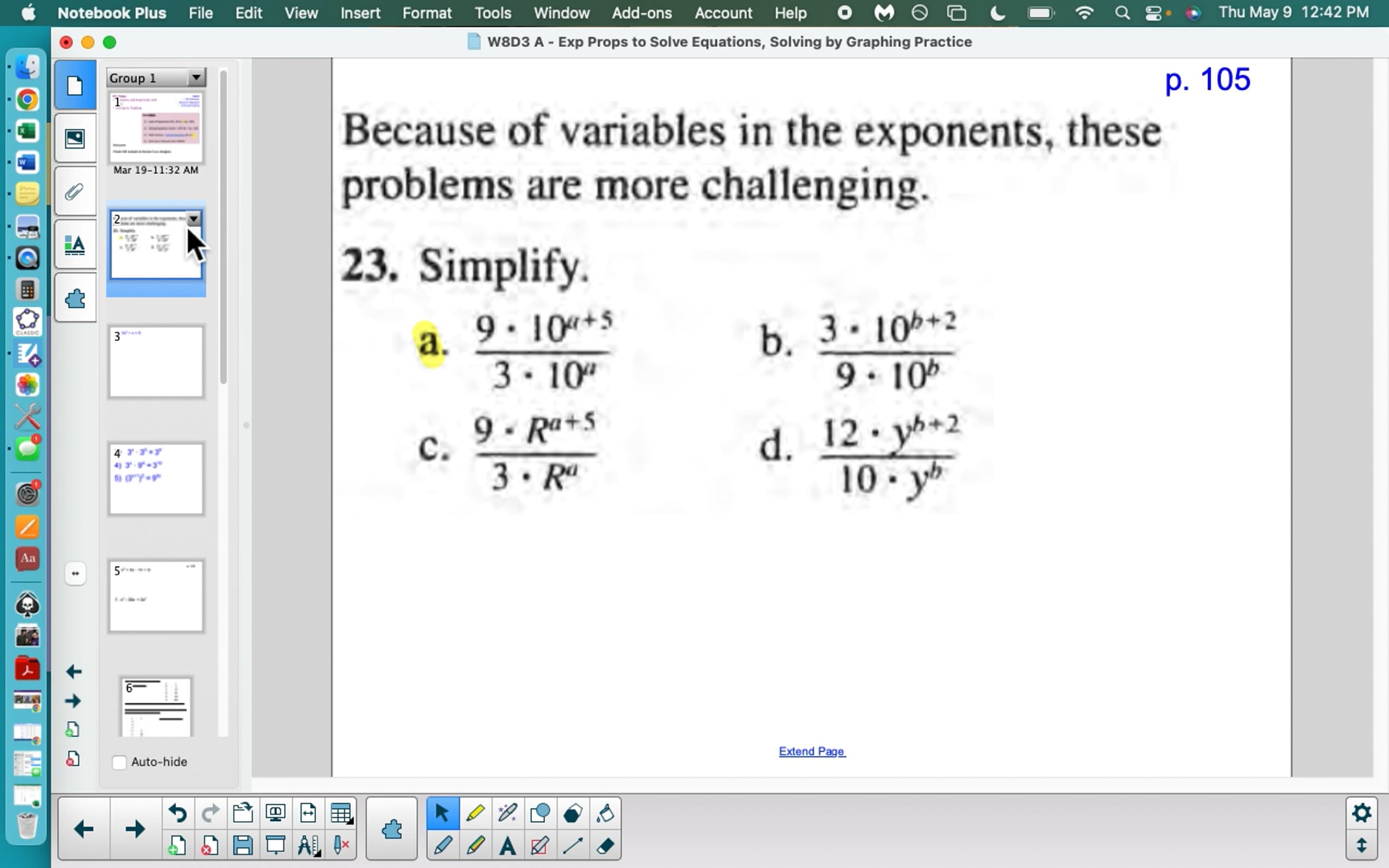Screen dimensions: 1389x868
Task: Select the Fill bucket tool
Action: 605,814
